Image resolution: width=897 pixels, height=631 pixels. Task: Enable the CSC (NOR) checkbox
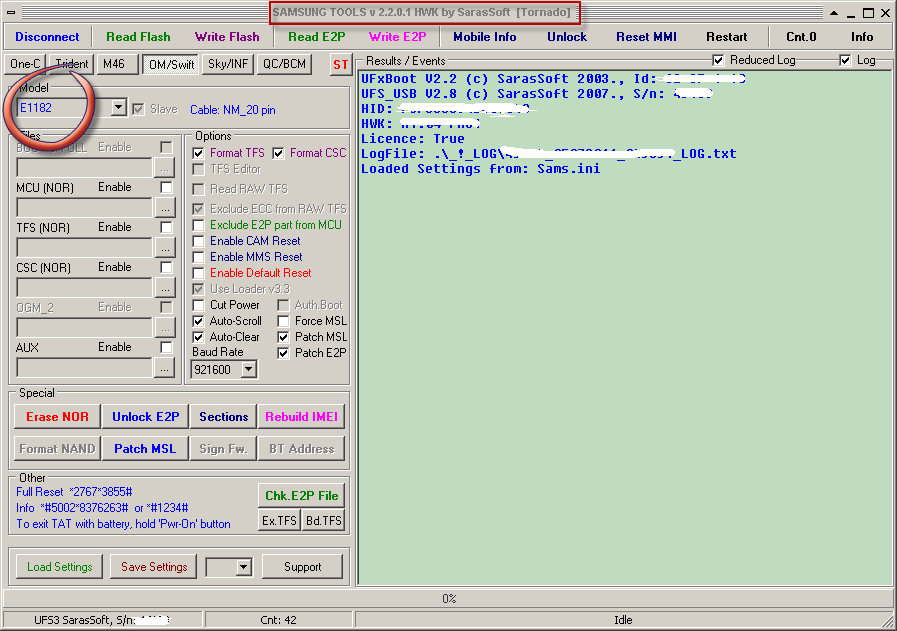point(166,267)
